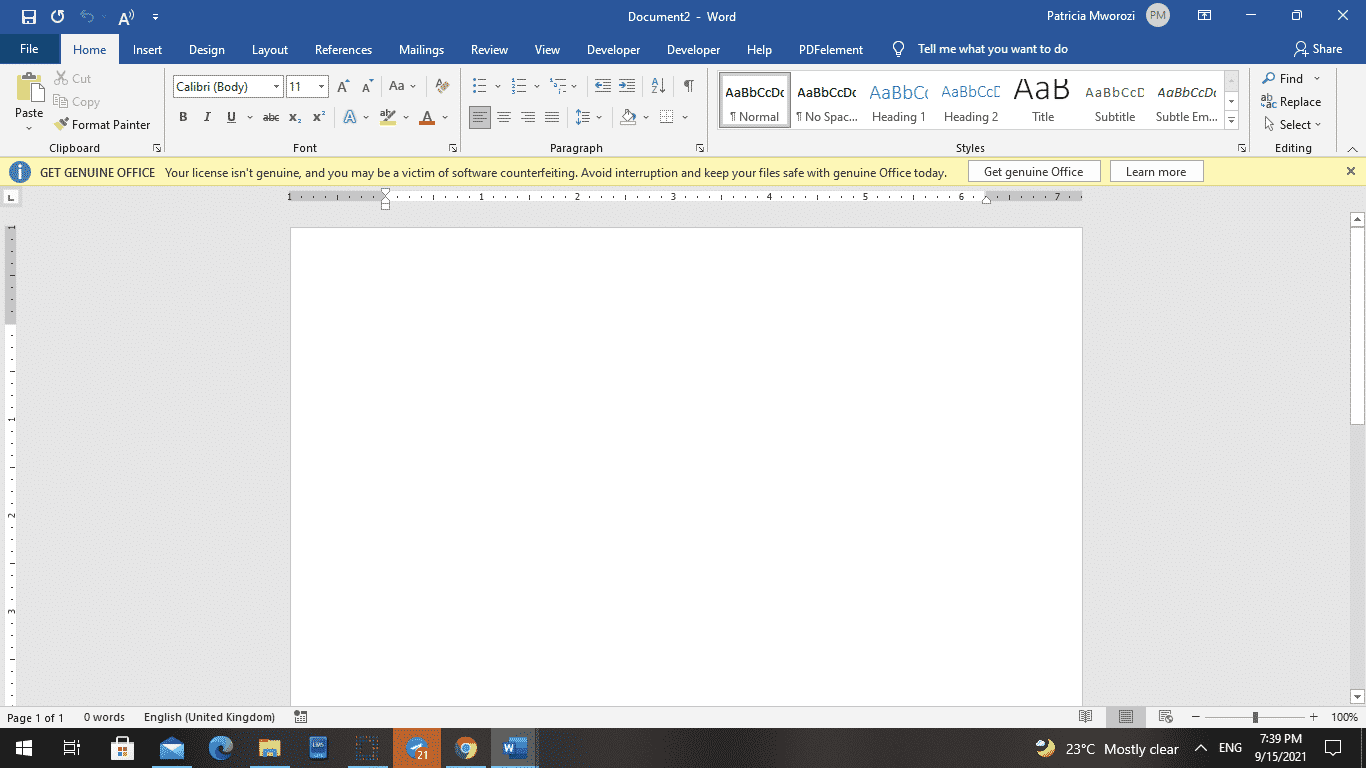Click the strikethrough formatting icon
1366x768 pixels.
point(270,117)
